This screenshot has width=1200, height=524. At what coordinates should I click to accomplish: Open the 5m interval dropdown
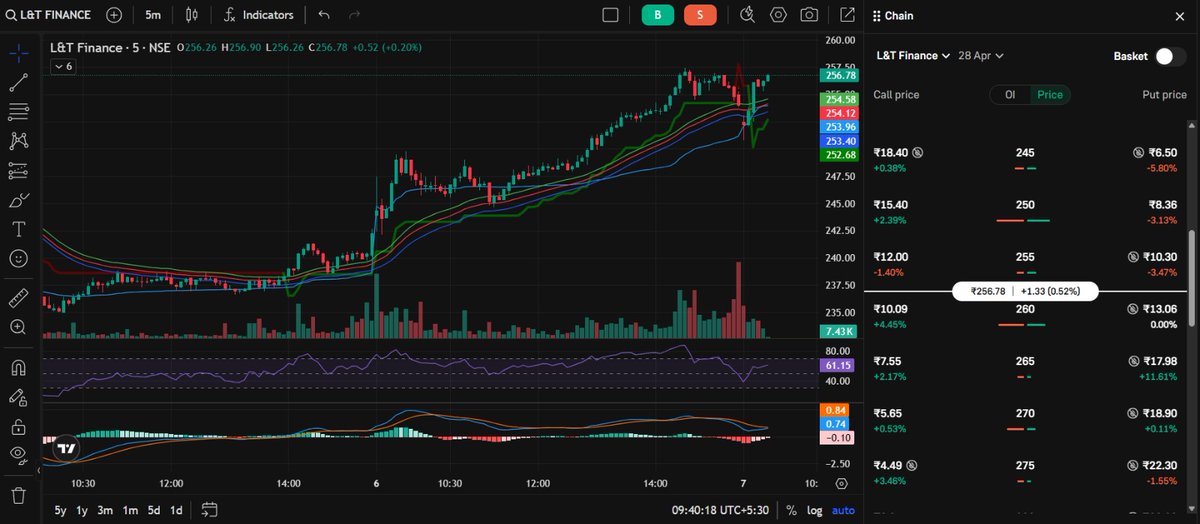point(152,15)
